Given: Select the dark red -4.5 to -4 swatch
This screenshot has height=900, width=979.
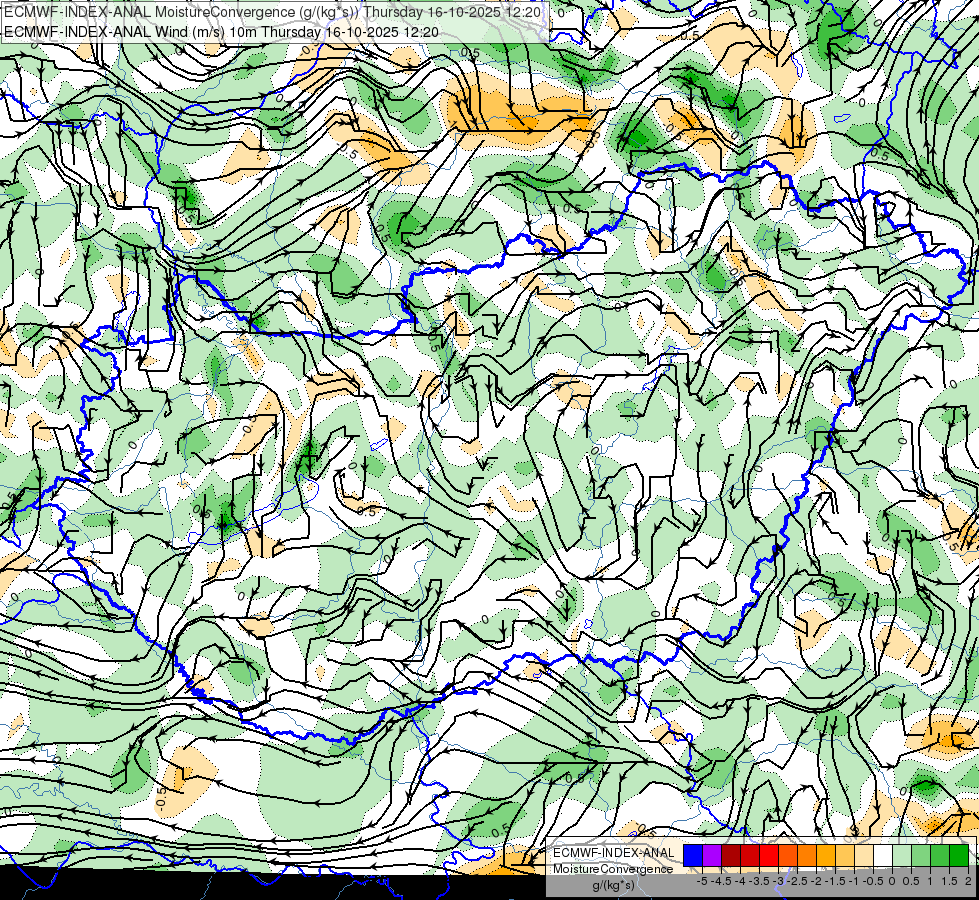Looking at the screenshot, I should pos(731,856).
